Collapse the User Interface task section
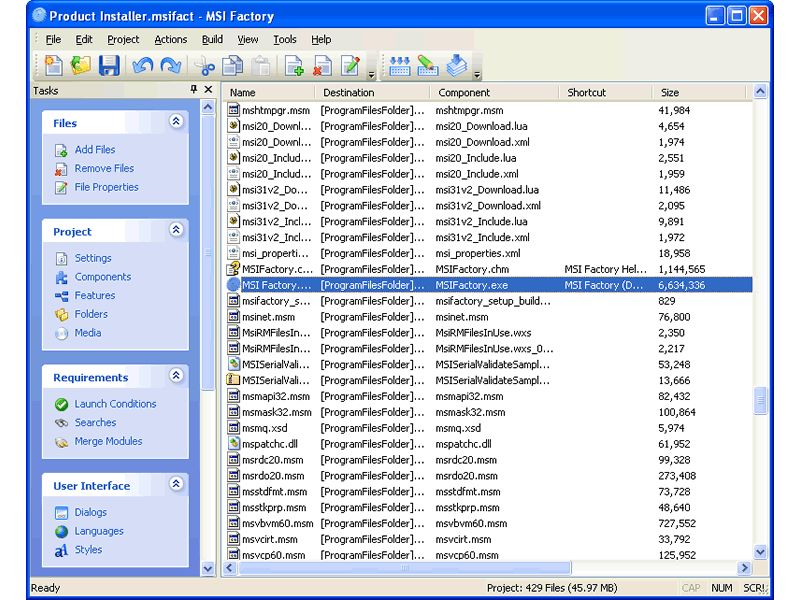 coord(176,484)
